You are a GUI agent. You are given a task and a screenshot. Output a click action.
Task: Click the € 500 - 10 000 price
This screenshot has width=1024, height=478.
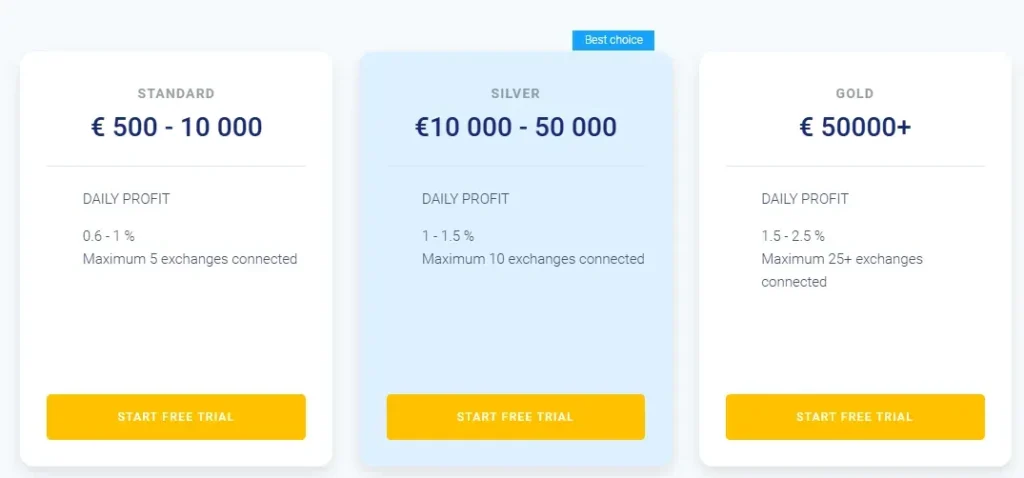[x=176, y=128]
